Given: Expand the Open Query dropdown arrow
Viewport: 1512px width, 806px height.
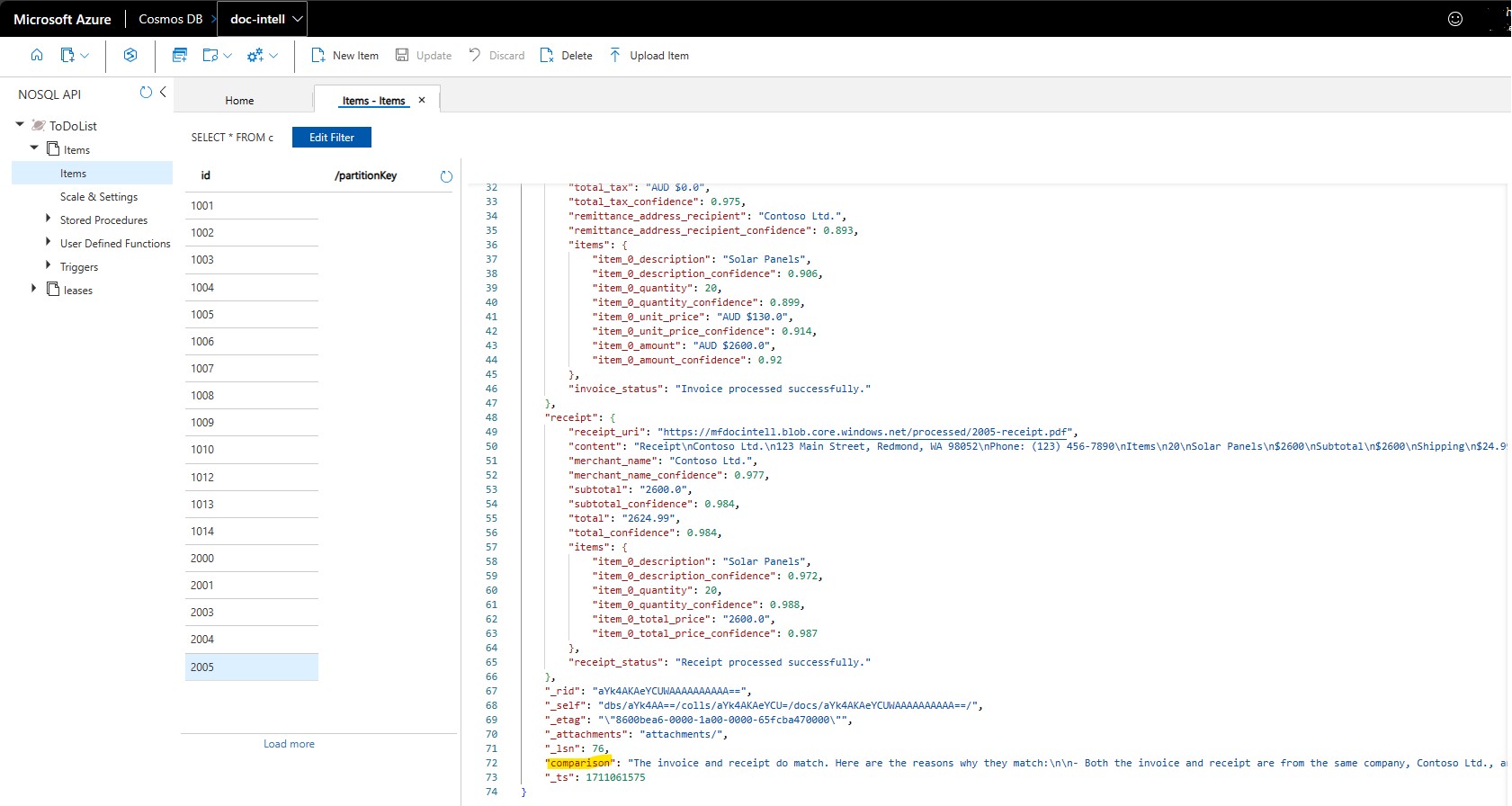Looking at the screenshot, I should click(x=228, y=55).
